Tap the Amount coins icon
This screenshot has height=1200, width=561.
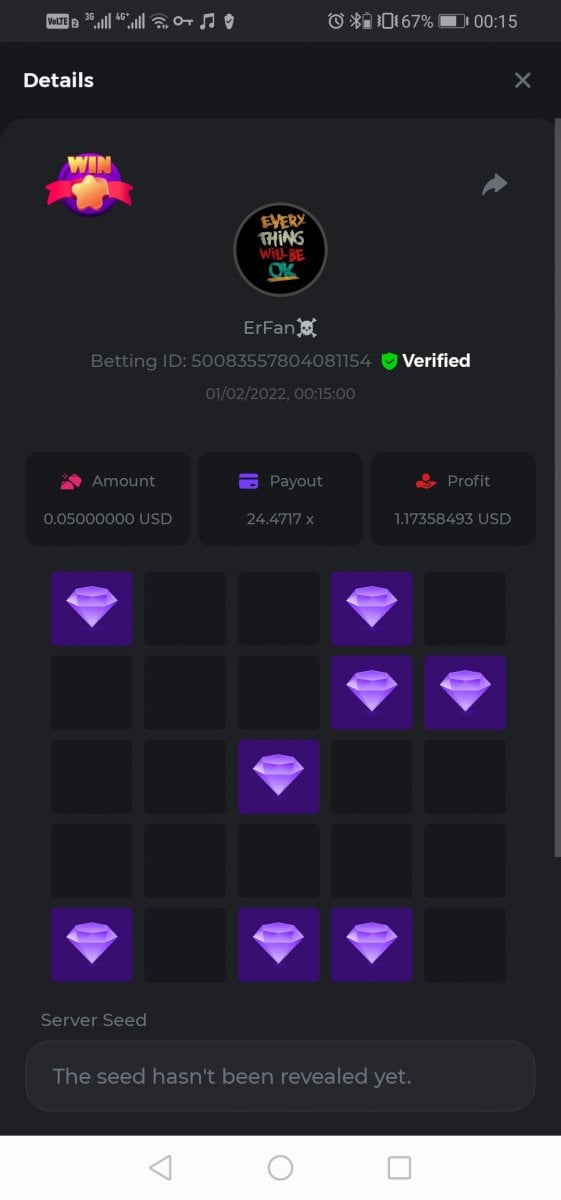[x=71, y=481]
